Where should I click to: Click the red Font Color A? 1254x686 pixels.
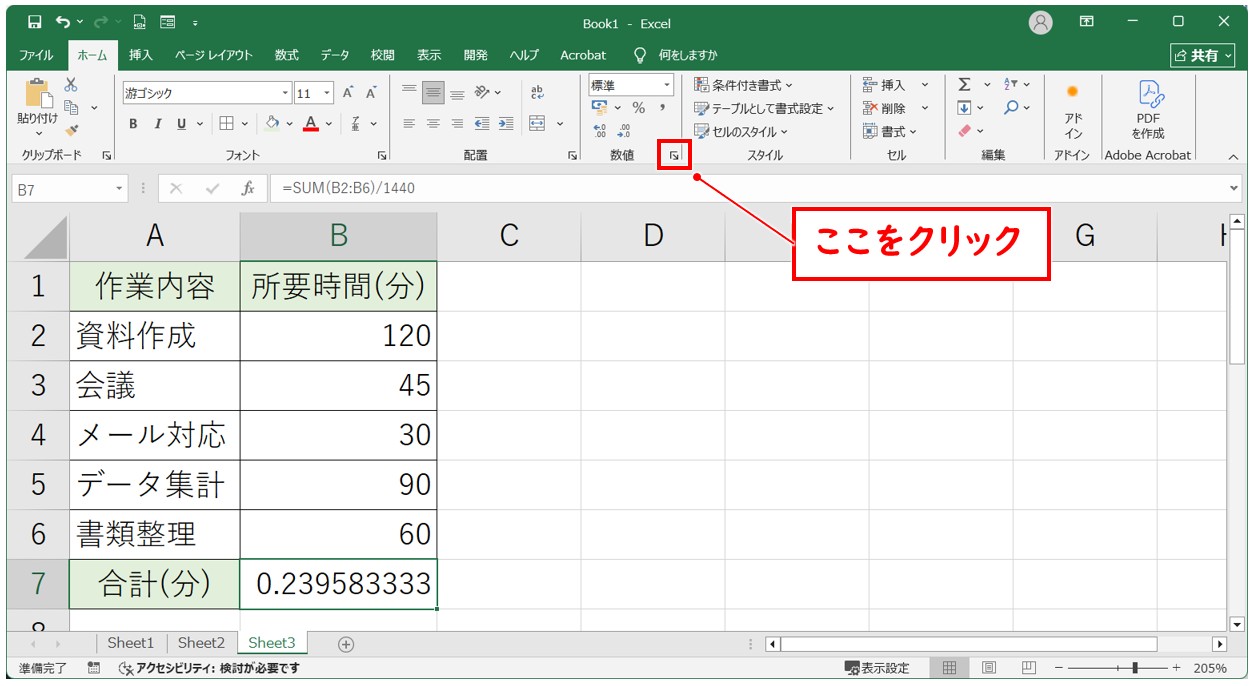coord(311,124)
